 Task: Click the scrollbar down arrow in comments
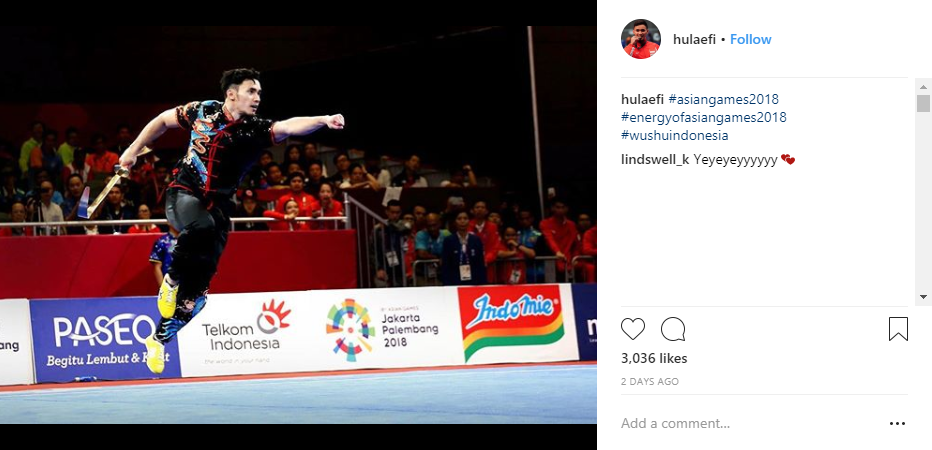click(x=922, y=296)
